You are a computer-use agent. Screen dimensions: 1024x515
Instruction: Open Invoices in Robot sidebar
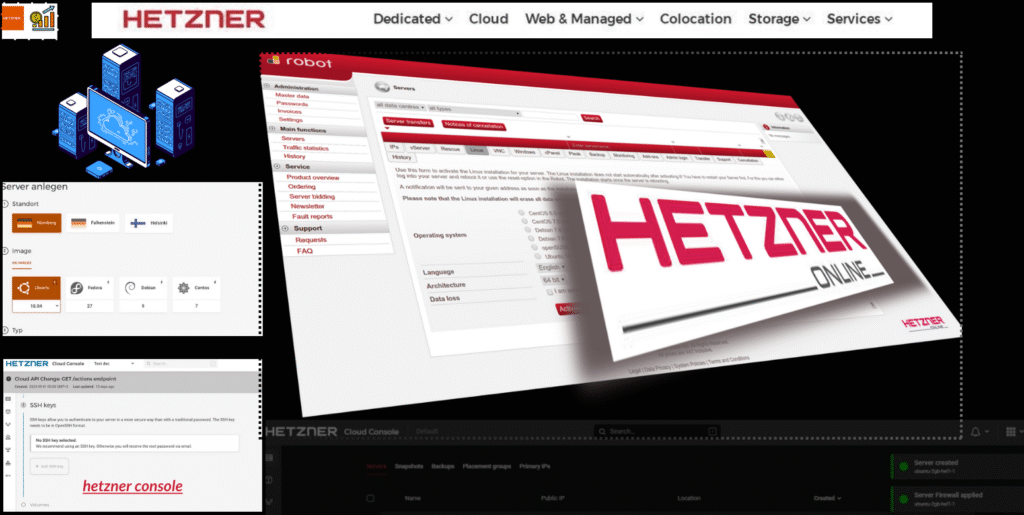290,112
